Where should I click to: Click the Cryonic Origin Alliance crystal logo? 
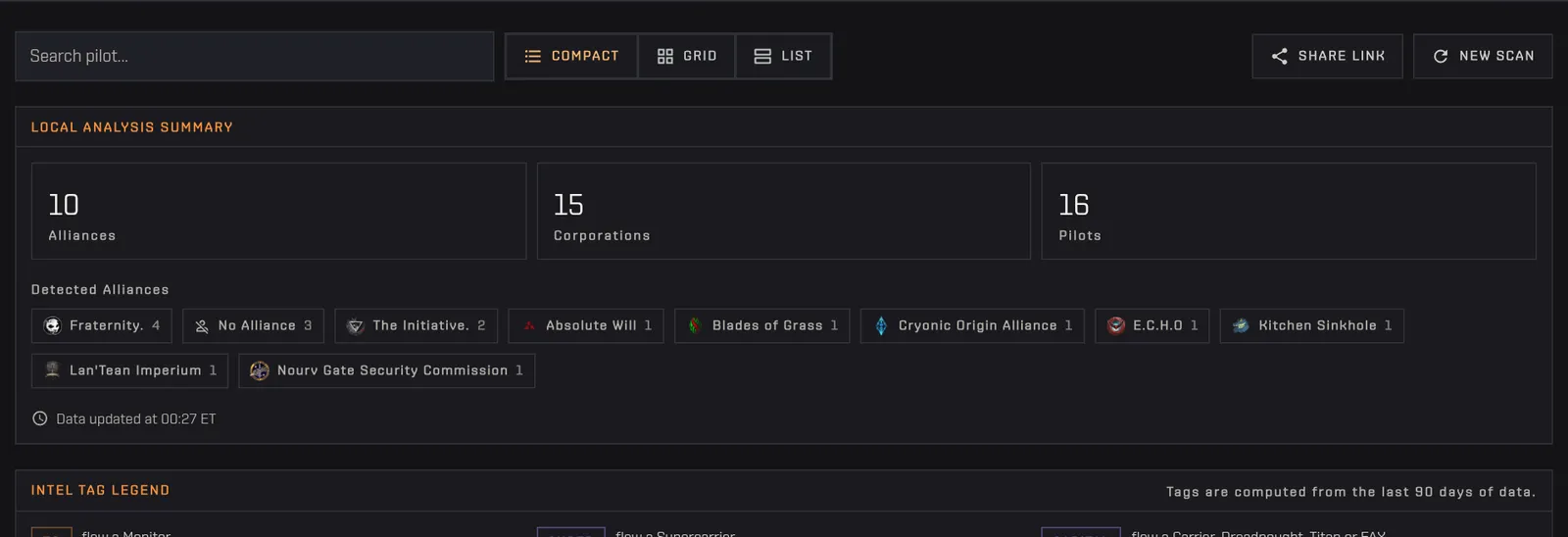881,325
